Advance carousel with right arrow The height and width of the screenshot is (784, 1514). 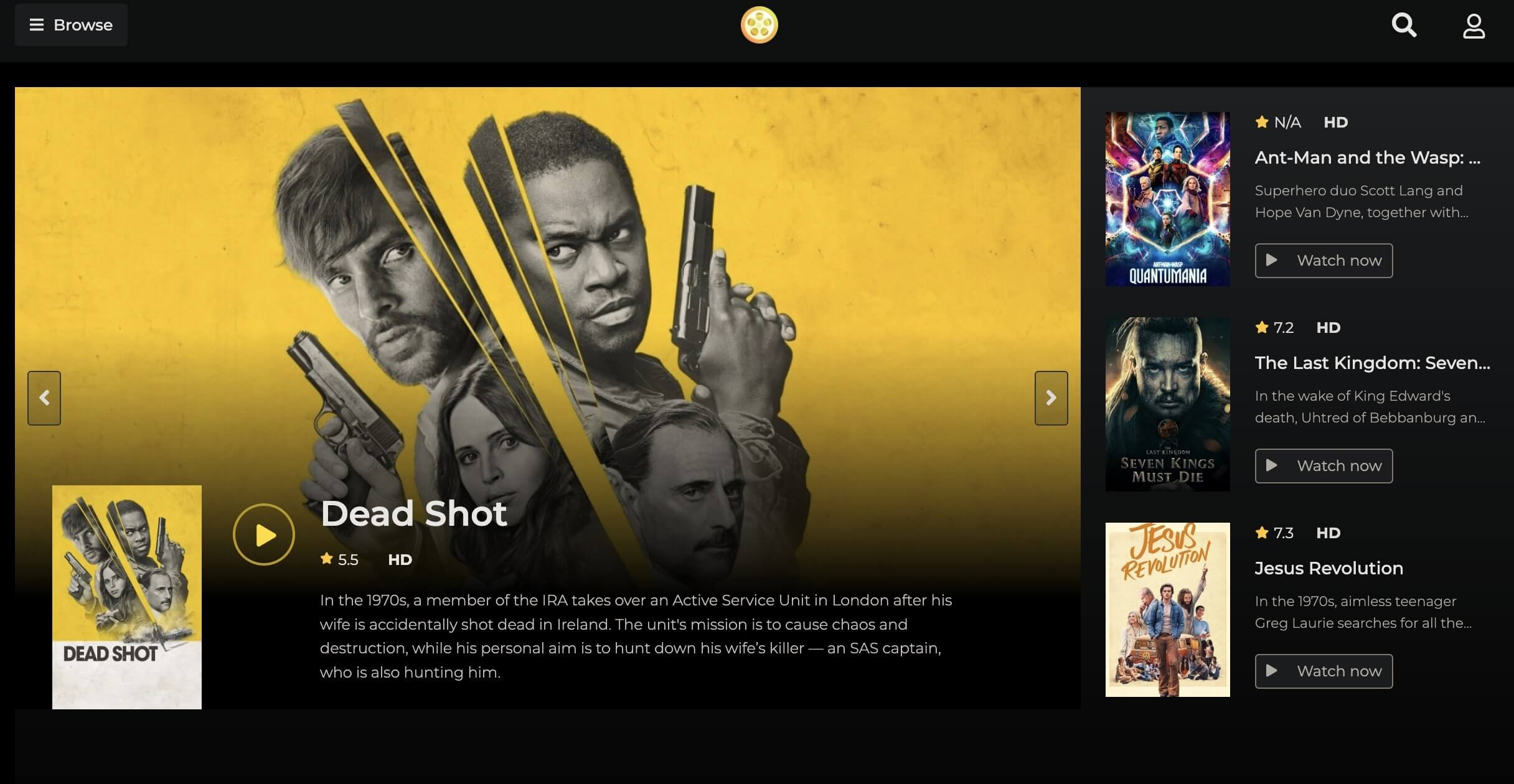click(1051, 398)
